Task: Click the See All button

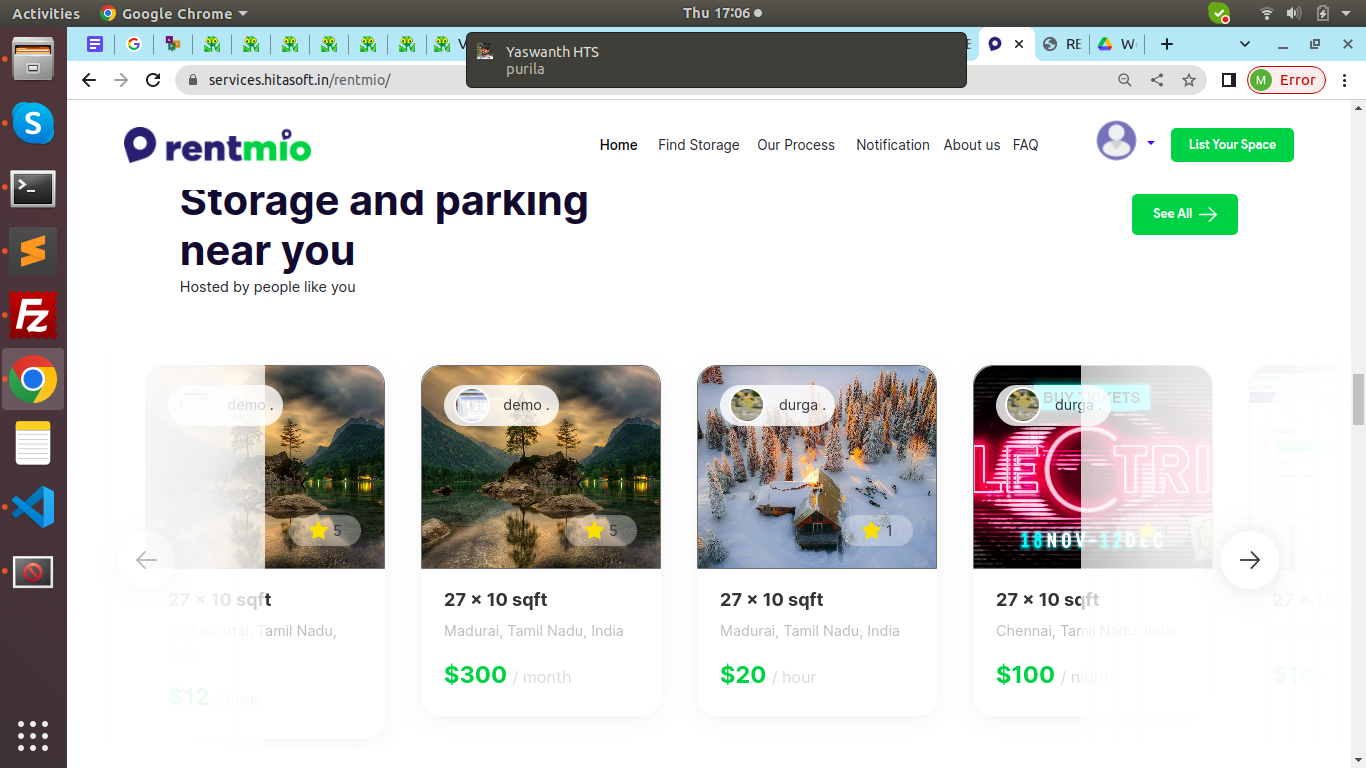Action: pyautogui.click(x=1184, y=214)
